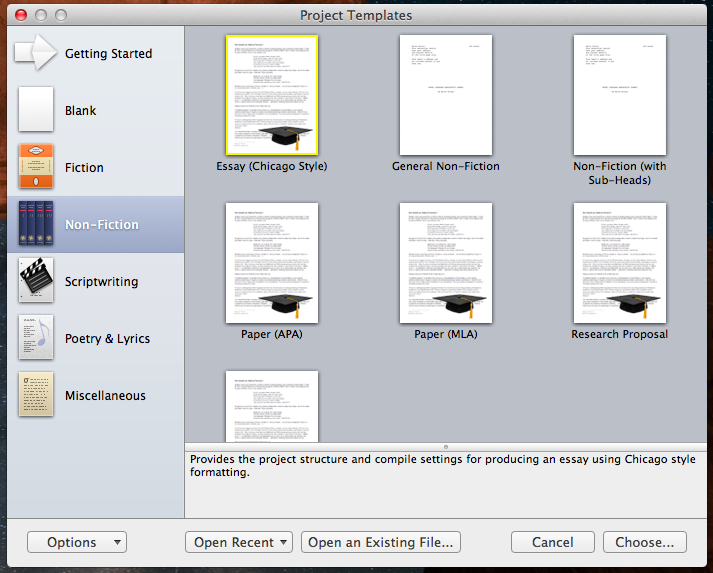The image size is (713, 573).
Task: Click Open an Existing File button
Action: (381, 542)
